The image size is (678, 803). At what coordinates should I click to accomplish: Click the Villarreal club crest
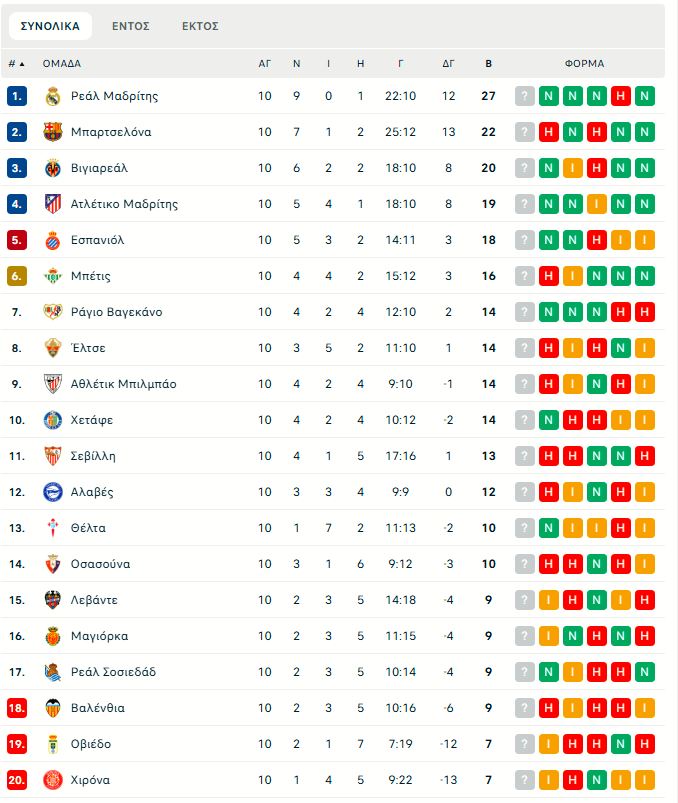[x=53, y=168]
